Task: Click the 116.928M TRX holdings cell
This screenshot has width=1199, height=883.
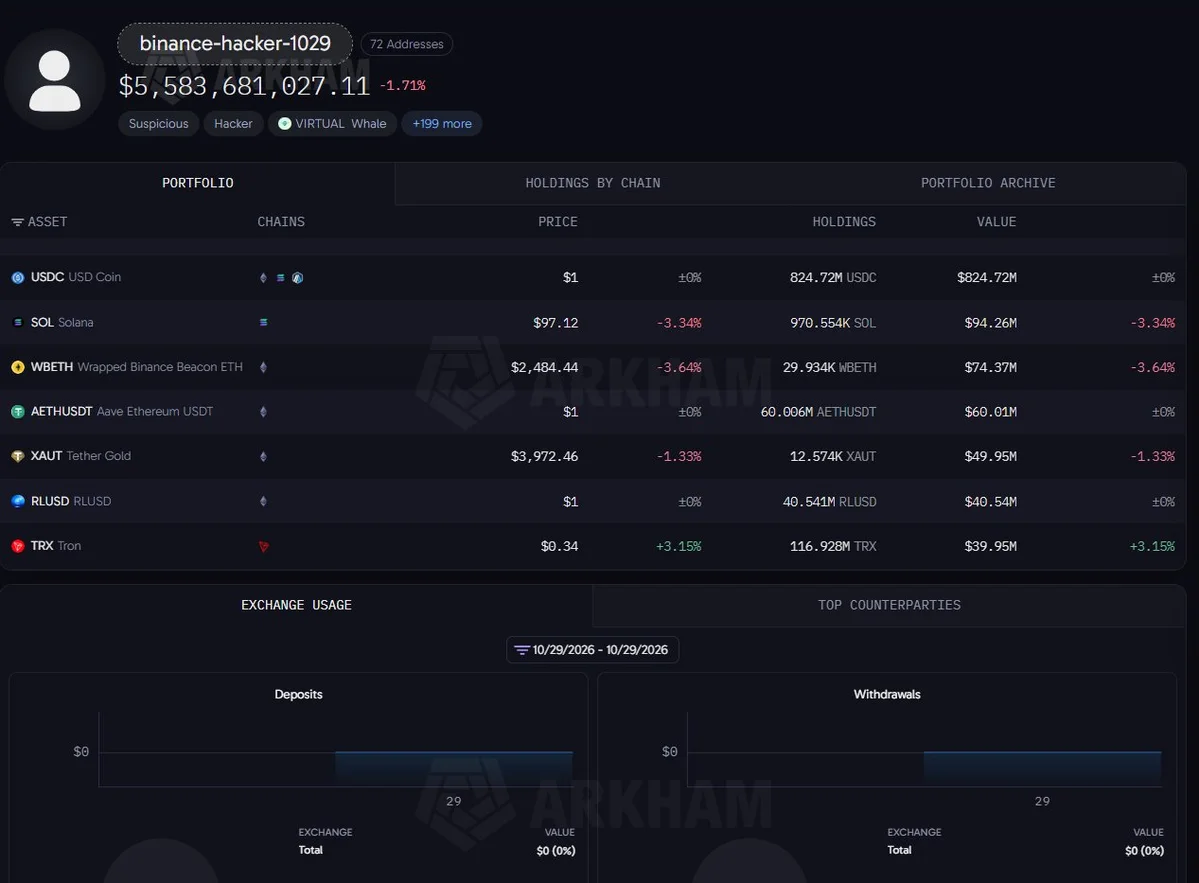Action: (x=833, y=546)
